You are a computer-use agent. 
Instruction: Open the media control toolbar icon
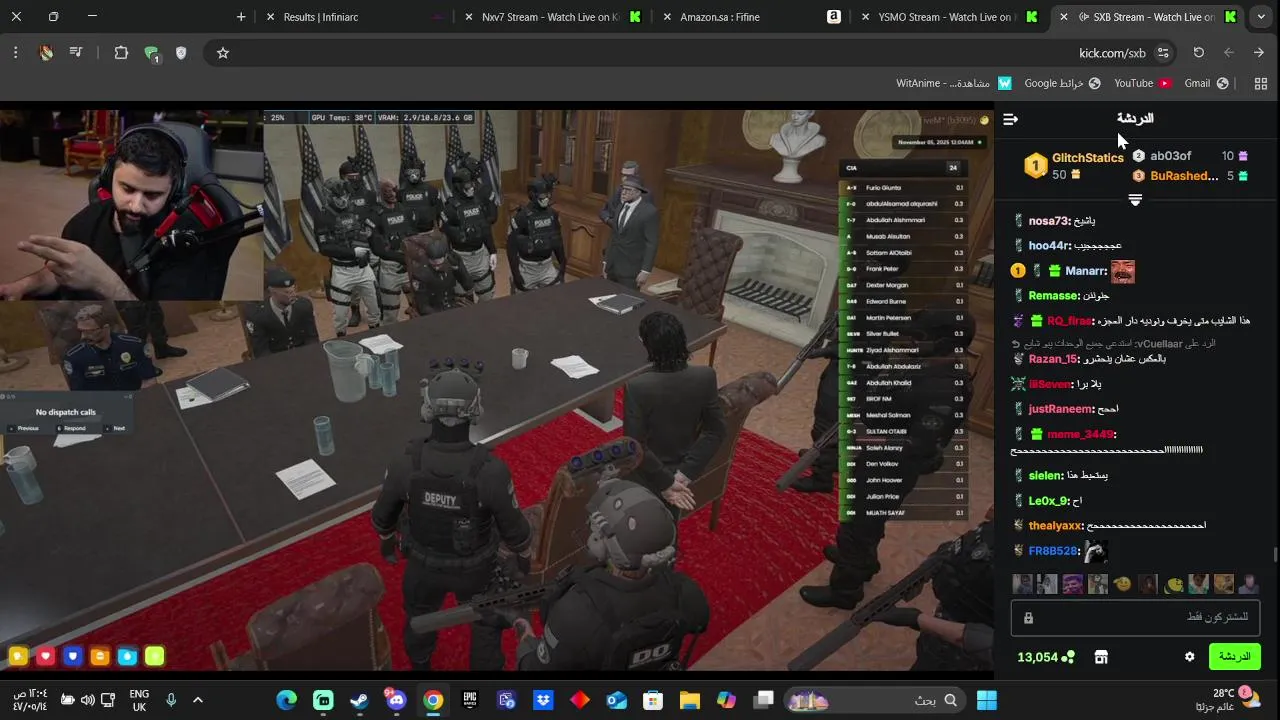[75, 53]
